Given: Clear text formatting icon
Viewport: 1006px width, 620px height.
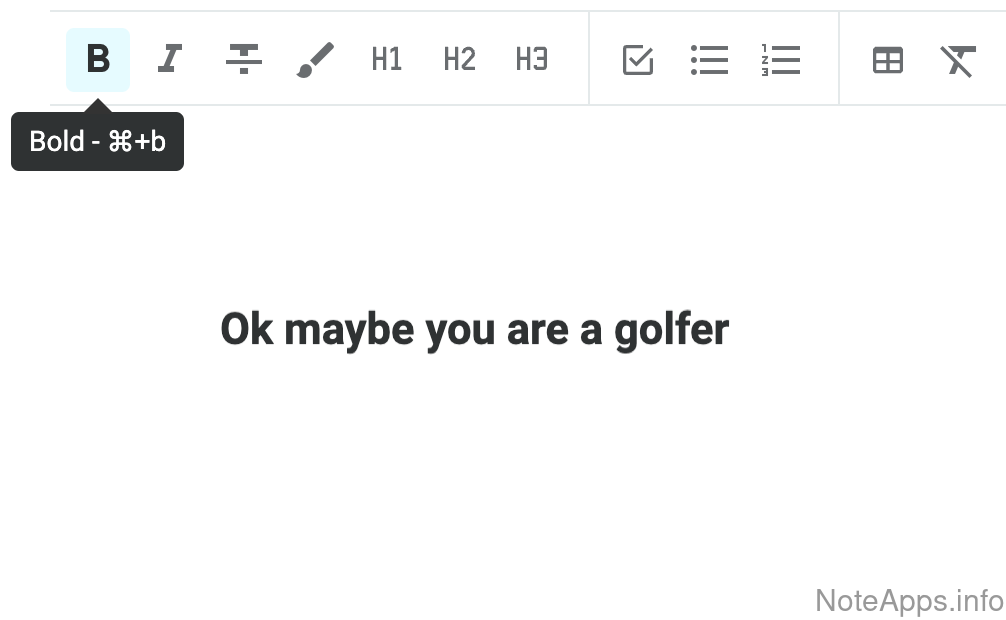Looking at the screenshot, I should pos(958,60).
